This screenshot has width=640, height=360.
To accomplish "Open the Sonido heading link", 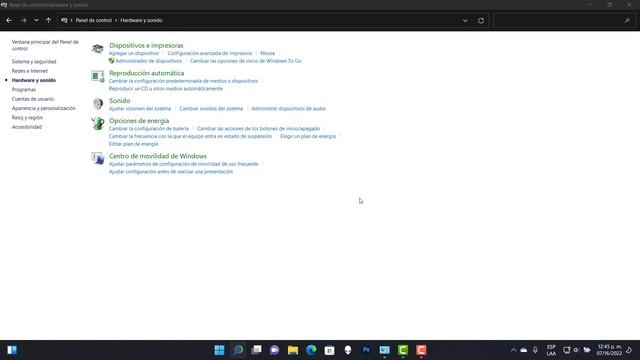I will (120, 100).
